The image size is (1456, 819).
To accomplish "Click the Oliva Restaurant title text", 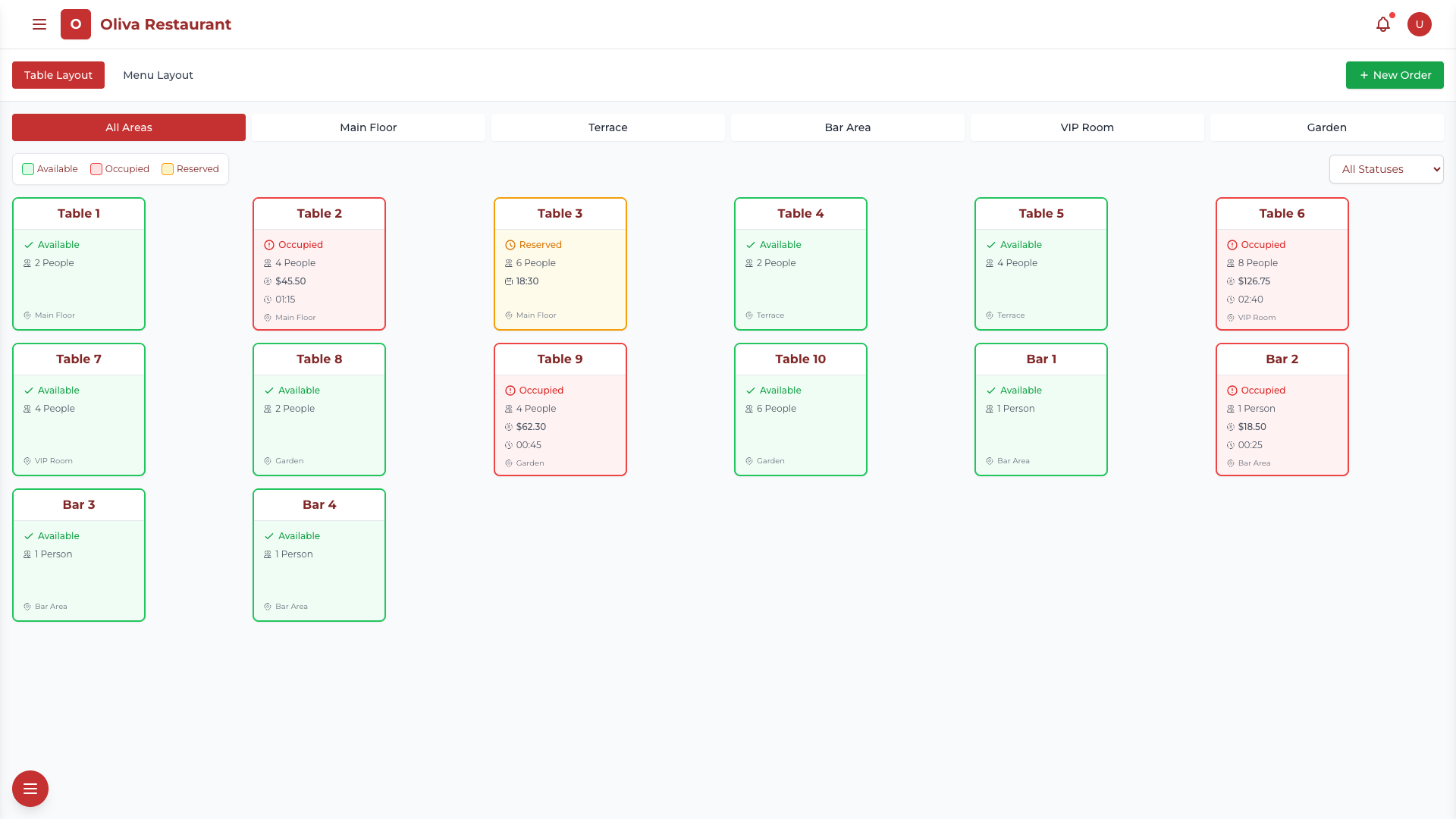I will pos(165,24).
